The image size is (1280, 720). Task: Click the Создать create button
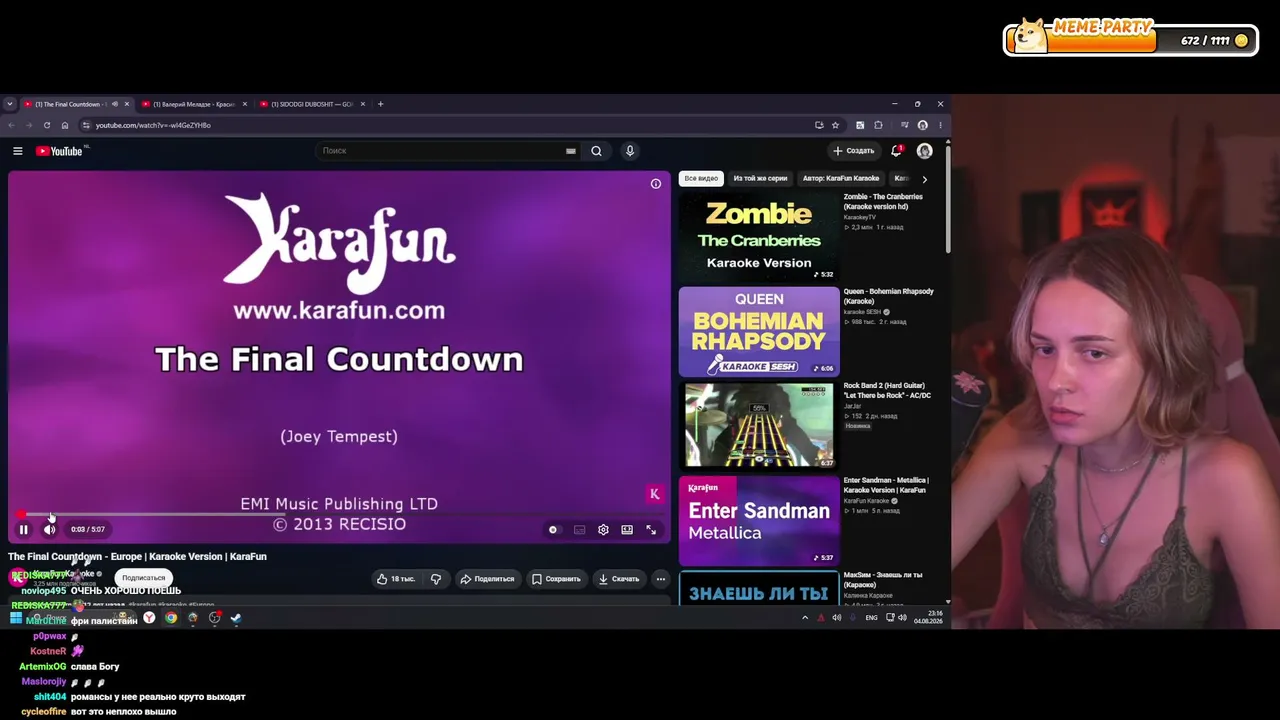click(x=854, y=151)
